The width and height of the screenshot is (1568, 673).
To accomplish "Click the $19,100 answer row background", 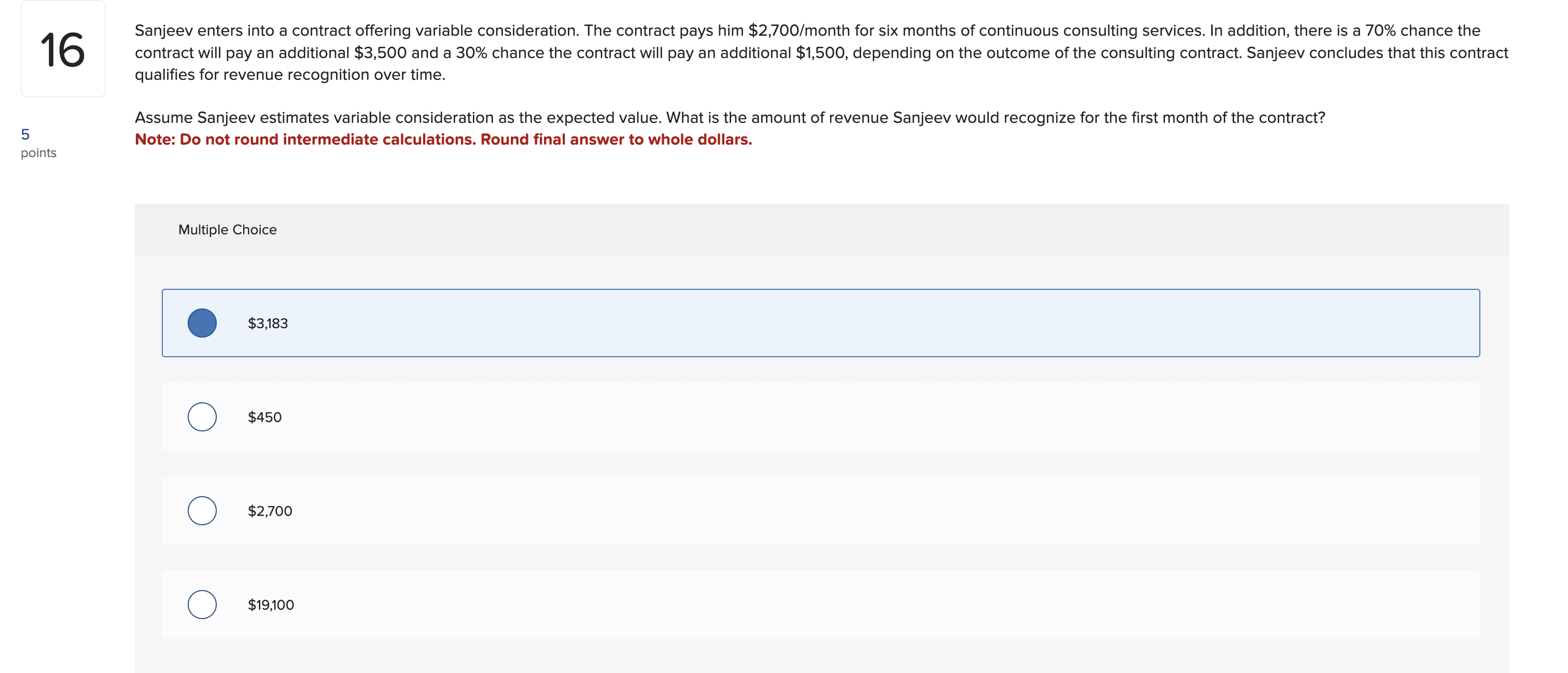I will coord(731,604).
